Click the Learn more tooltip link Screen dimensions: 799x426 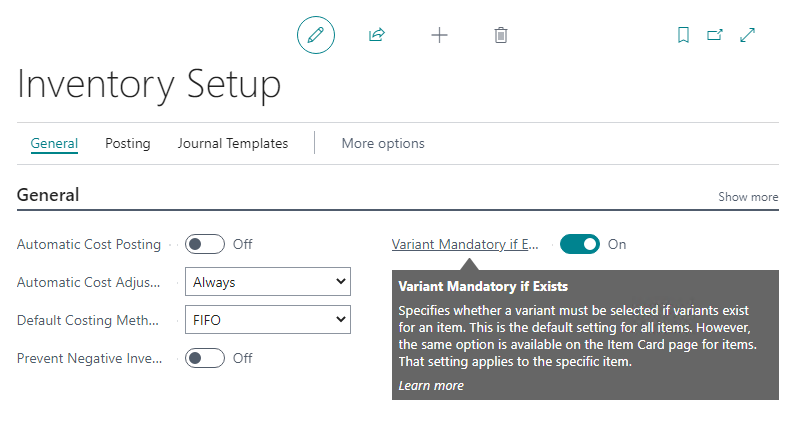(431, 386)
